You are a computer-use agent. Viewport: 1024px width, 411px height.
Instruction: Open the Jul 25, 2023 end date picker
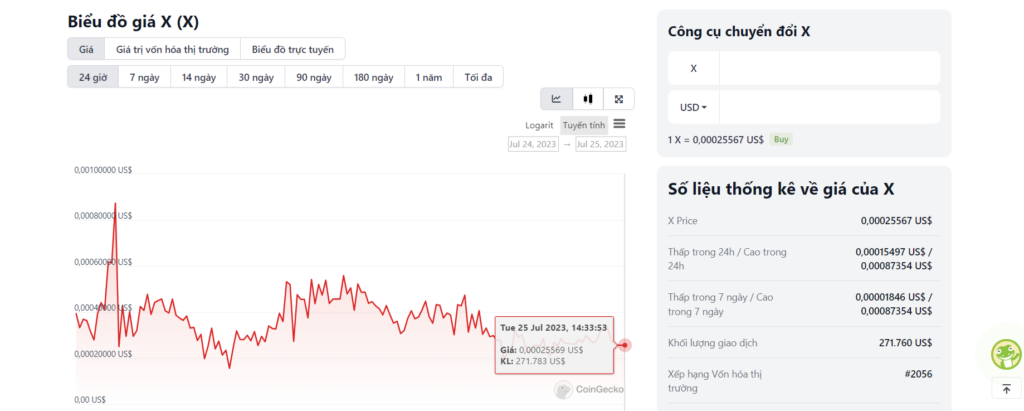pos(600,144)
